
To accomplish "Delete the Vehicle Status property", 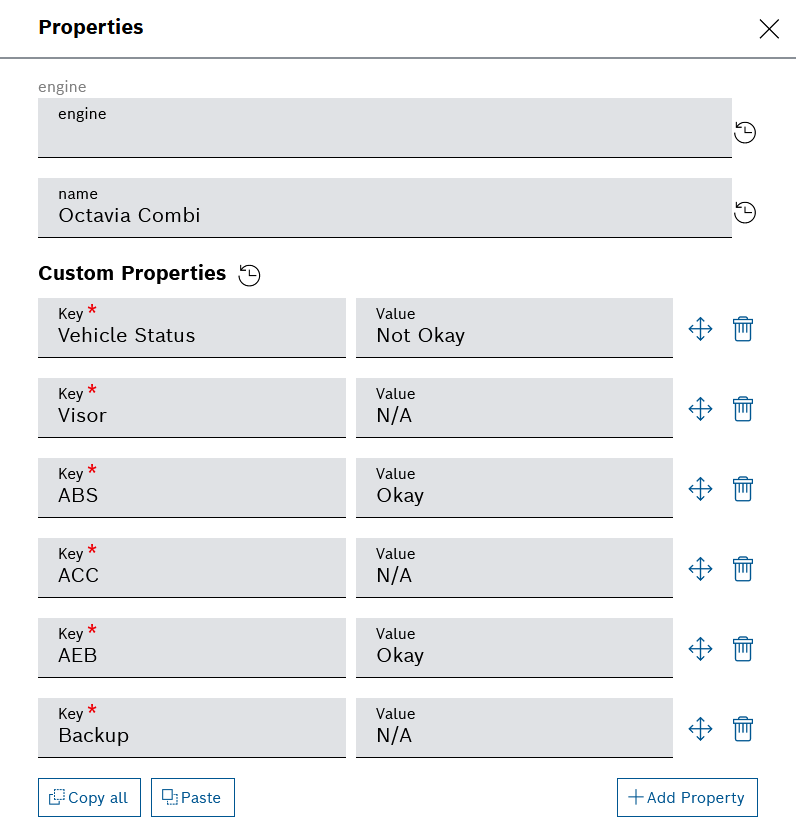I will (x=742, y=328).
